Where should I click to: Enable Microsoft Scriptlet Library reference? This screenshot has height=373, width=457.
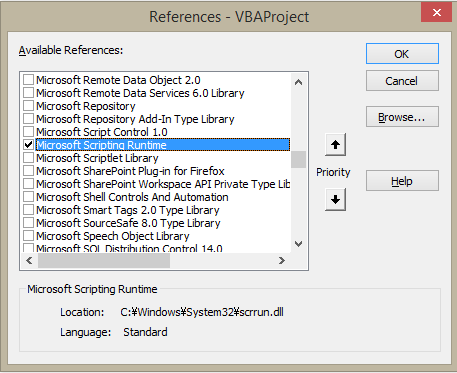click(x=28, y=158)
